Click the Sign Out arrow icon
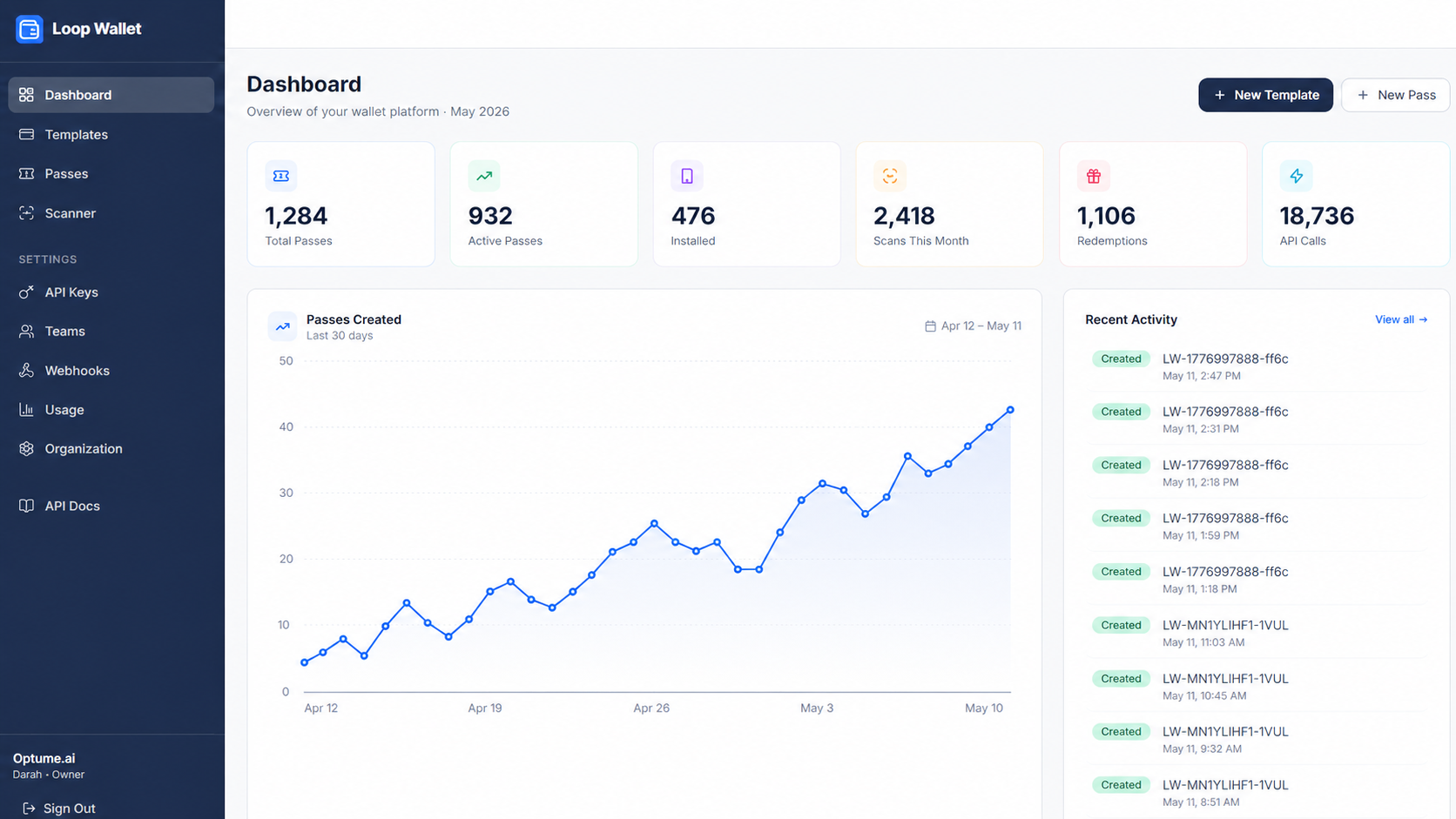This screenshot has width=1456, height=819. click(29, 809)
